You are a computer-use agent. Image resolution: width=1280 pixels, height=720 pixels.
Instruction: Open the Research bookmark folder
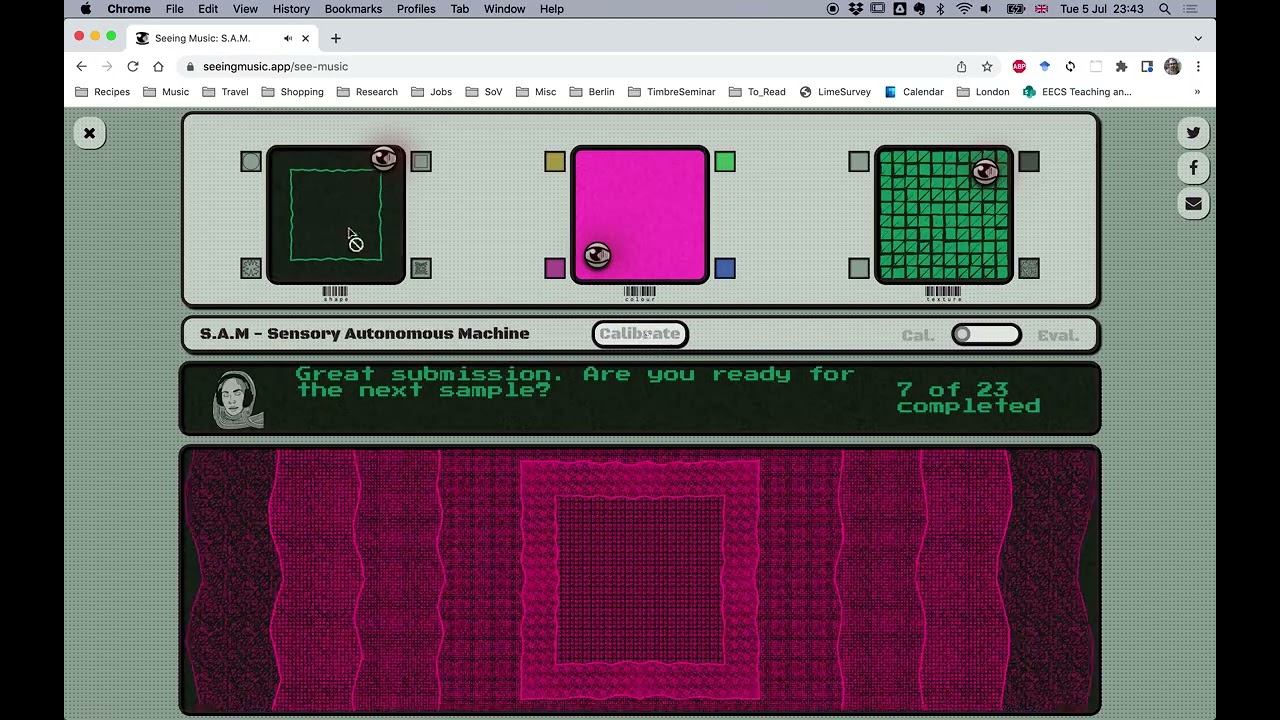(x=367, y=92)
